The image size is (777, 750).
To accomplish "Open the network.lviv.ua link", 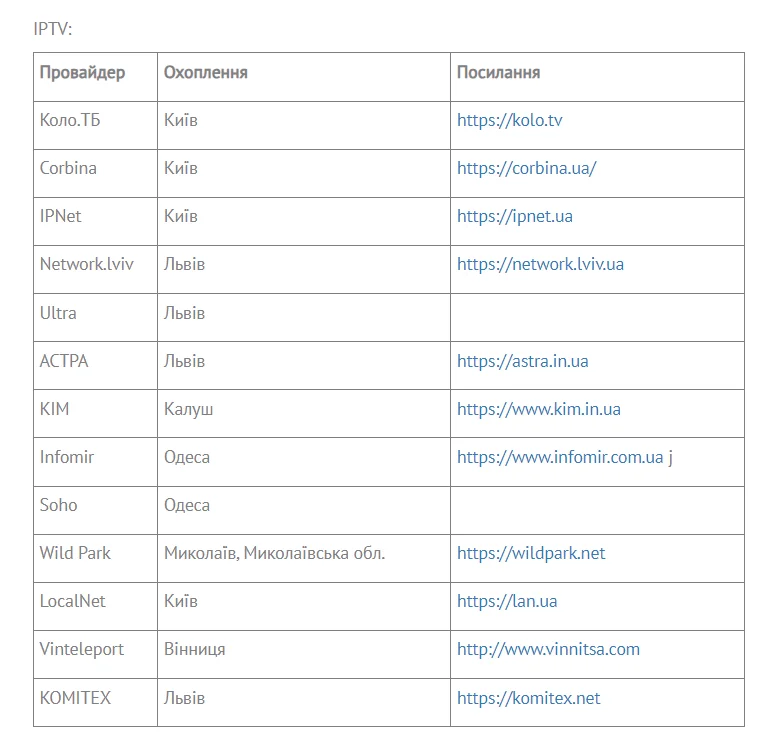I will pos(540,264).
